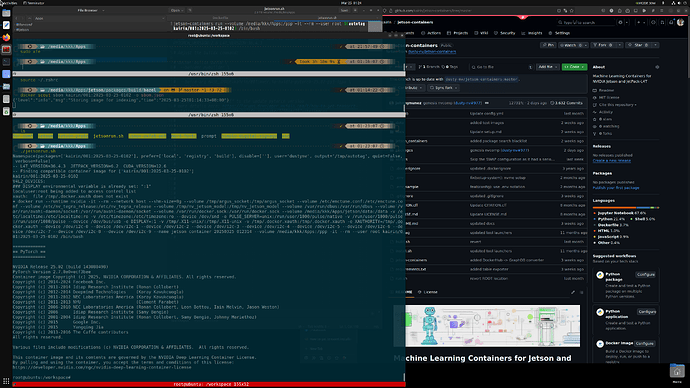Launch the text editor from the dock

coord(6,26)
